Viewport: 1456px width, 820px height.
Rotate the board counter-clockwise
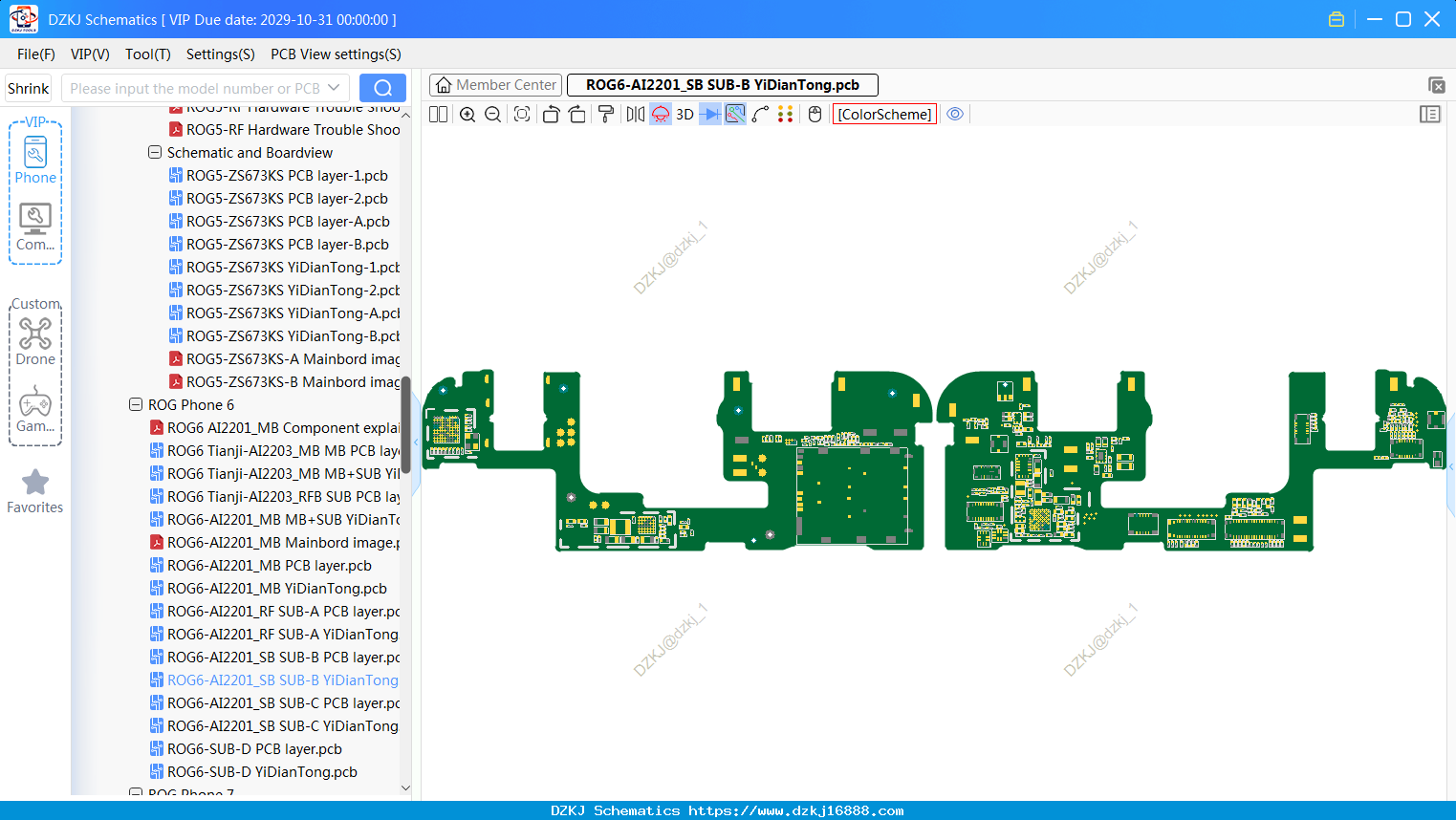pyautogui.click(x=551, y=114)
